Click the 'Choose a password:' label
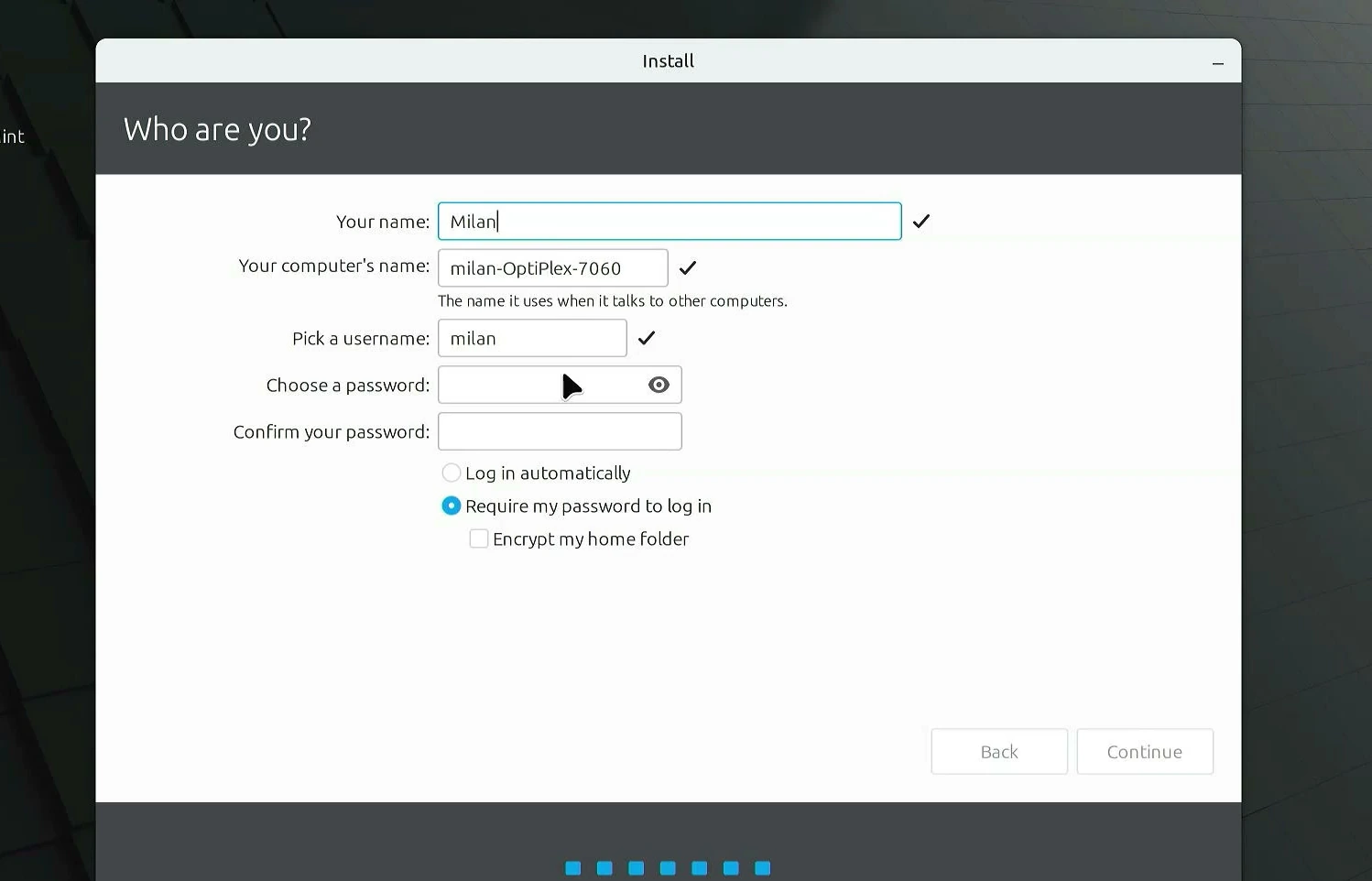1372x881 pixels. [x=348, y=386]
